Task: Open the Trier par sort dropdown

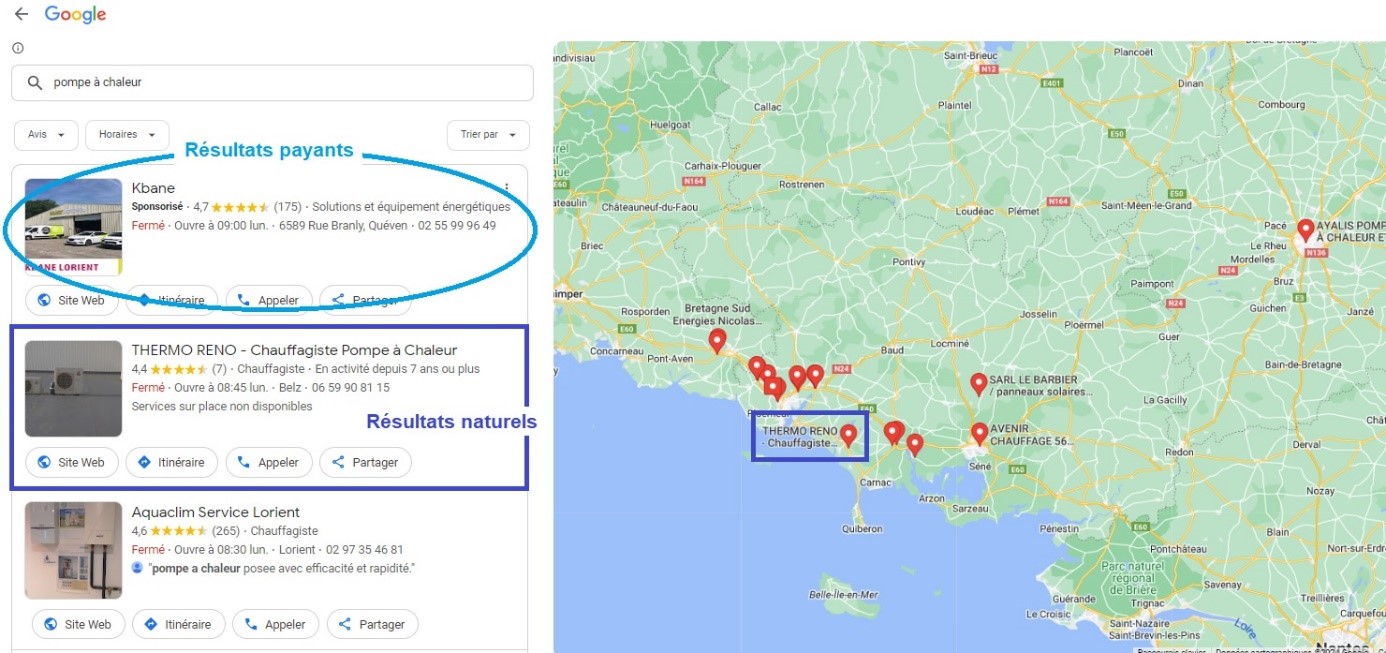Action: [488, 135]
